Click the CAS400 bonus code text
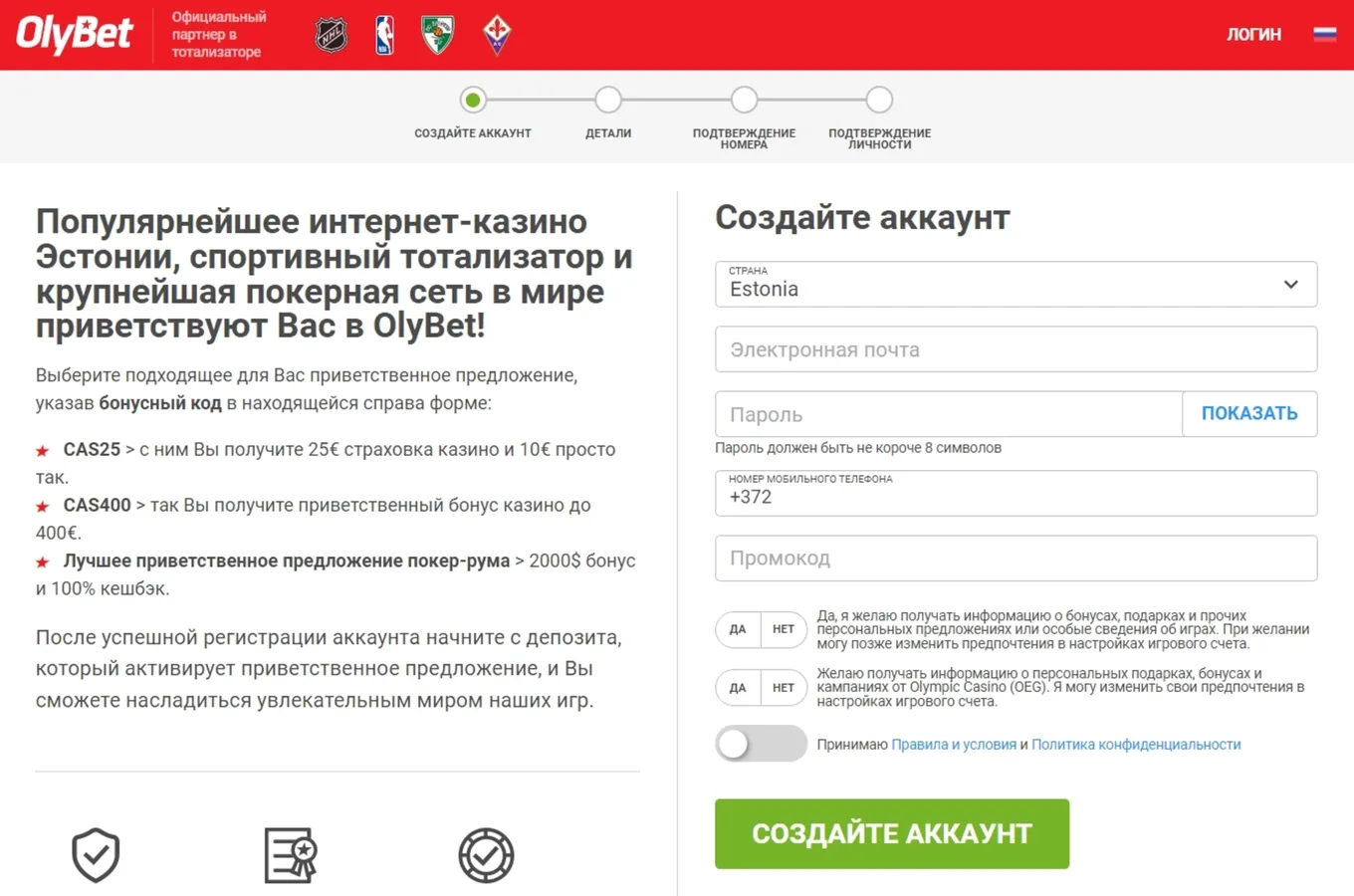The width and height of the screenshot is (1354, 896). (x=98, y=505)
